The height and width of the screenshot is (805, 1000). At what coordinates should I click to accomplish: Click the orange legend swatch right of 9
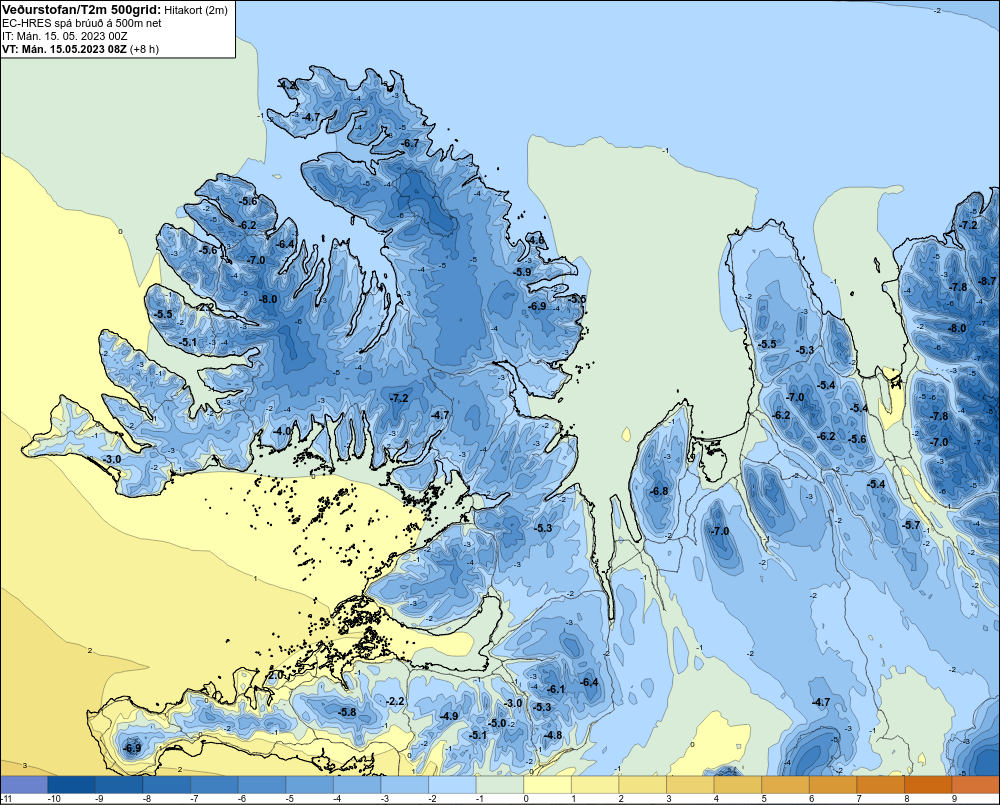pos(976,784)
